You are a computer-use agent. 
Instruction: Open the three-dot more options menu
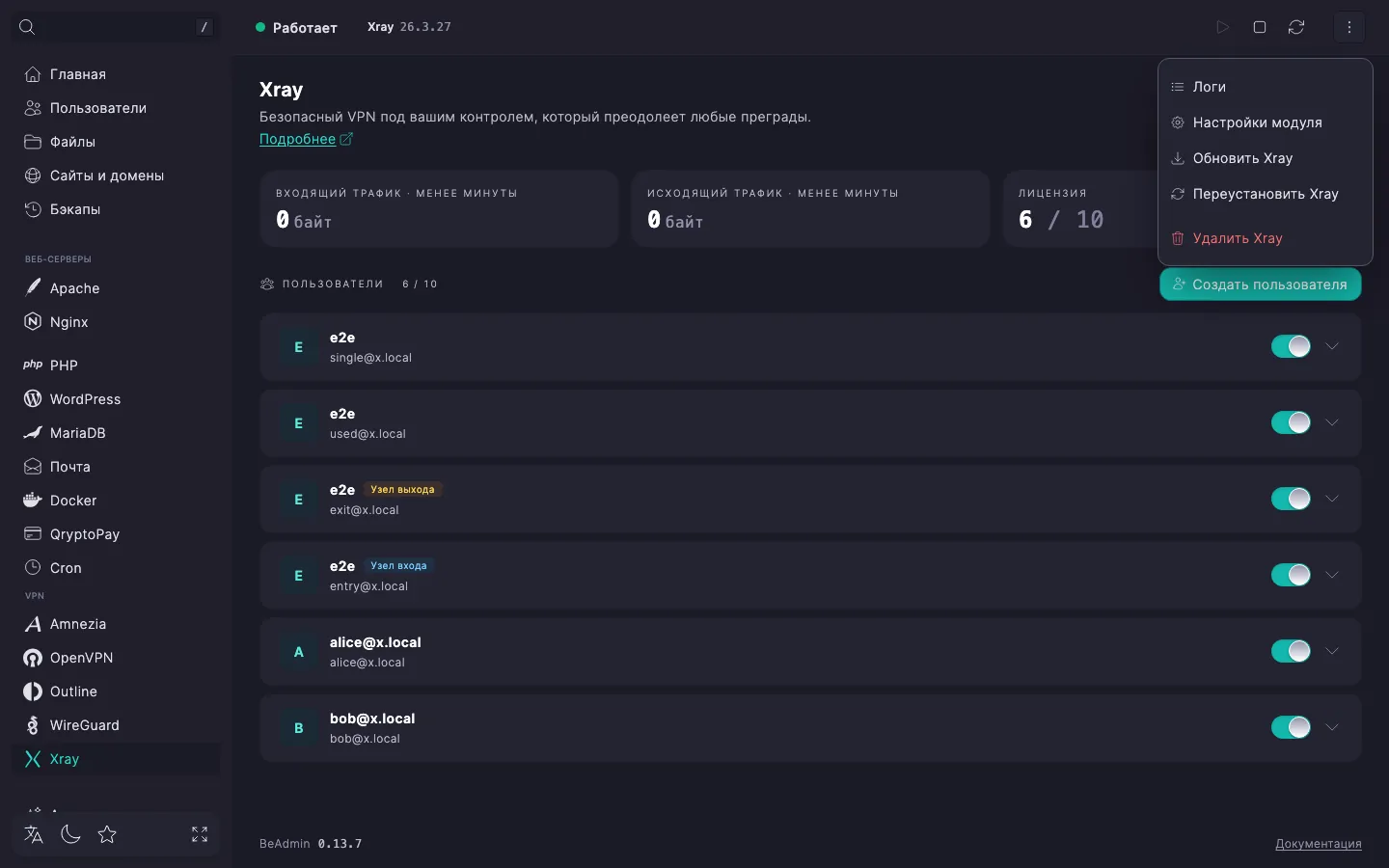pos(1349,27)
